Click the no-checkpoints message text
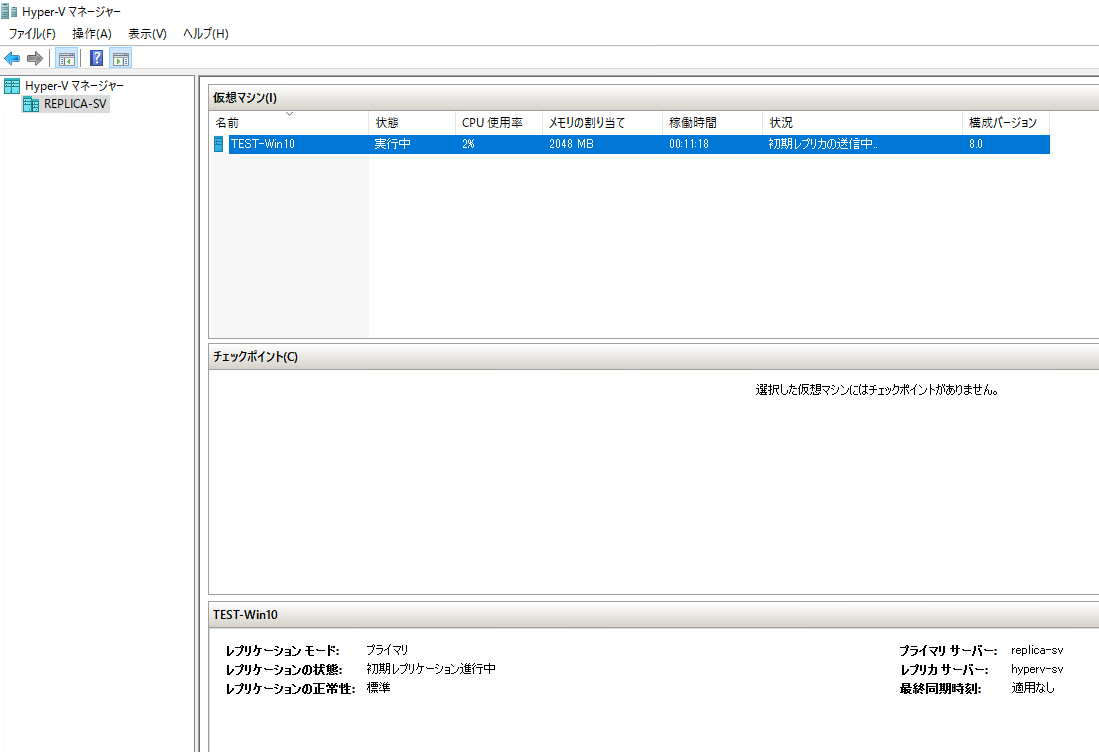Viewport: 1099px width, 752px height. coord(877,390)
